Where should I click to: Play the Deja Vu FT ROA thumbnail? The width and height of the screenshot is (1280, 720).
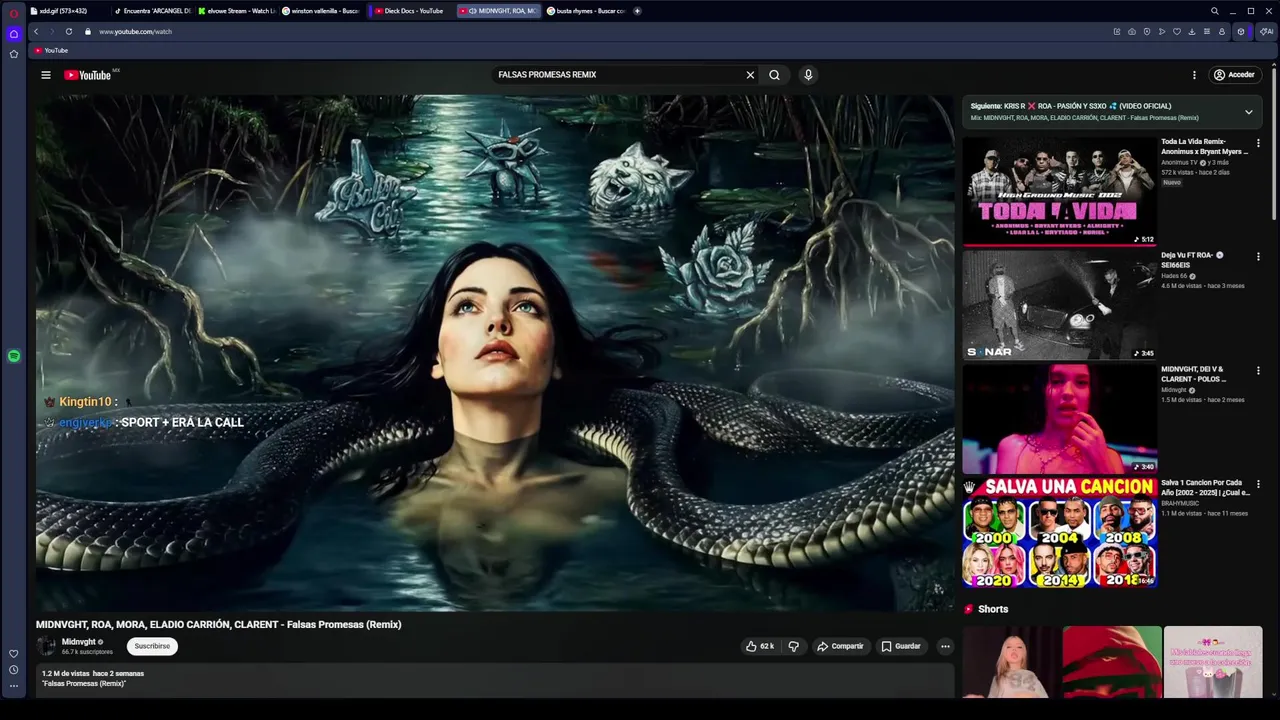pos(1059,305)
